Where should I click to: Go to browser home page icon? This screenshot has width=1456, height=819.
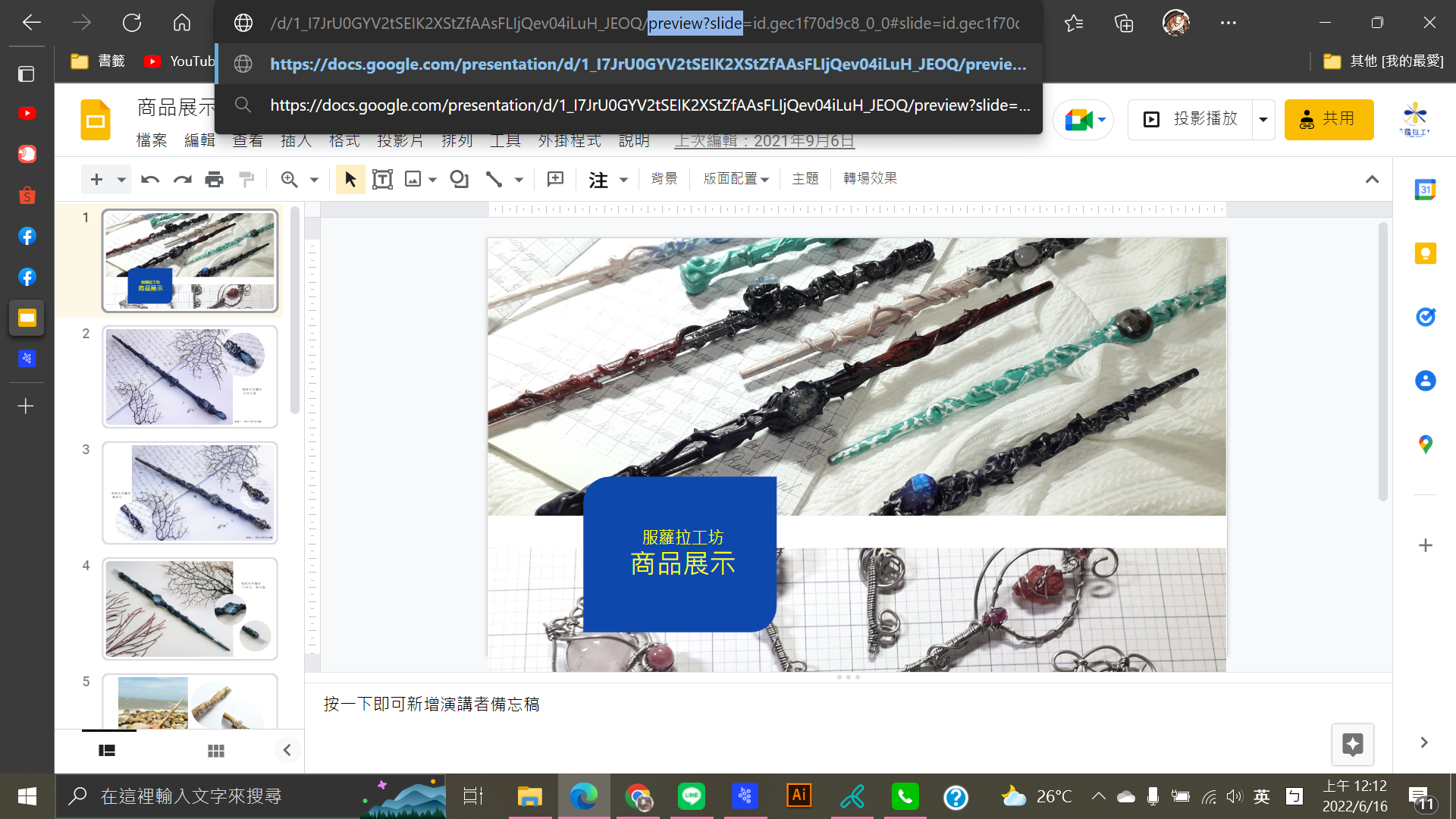[x=182, y=23]
